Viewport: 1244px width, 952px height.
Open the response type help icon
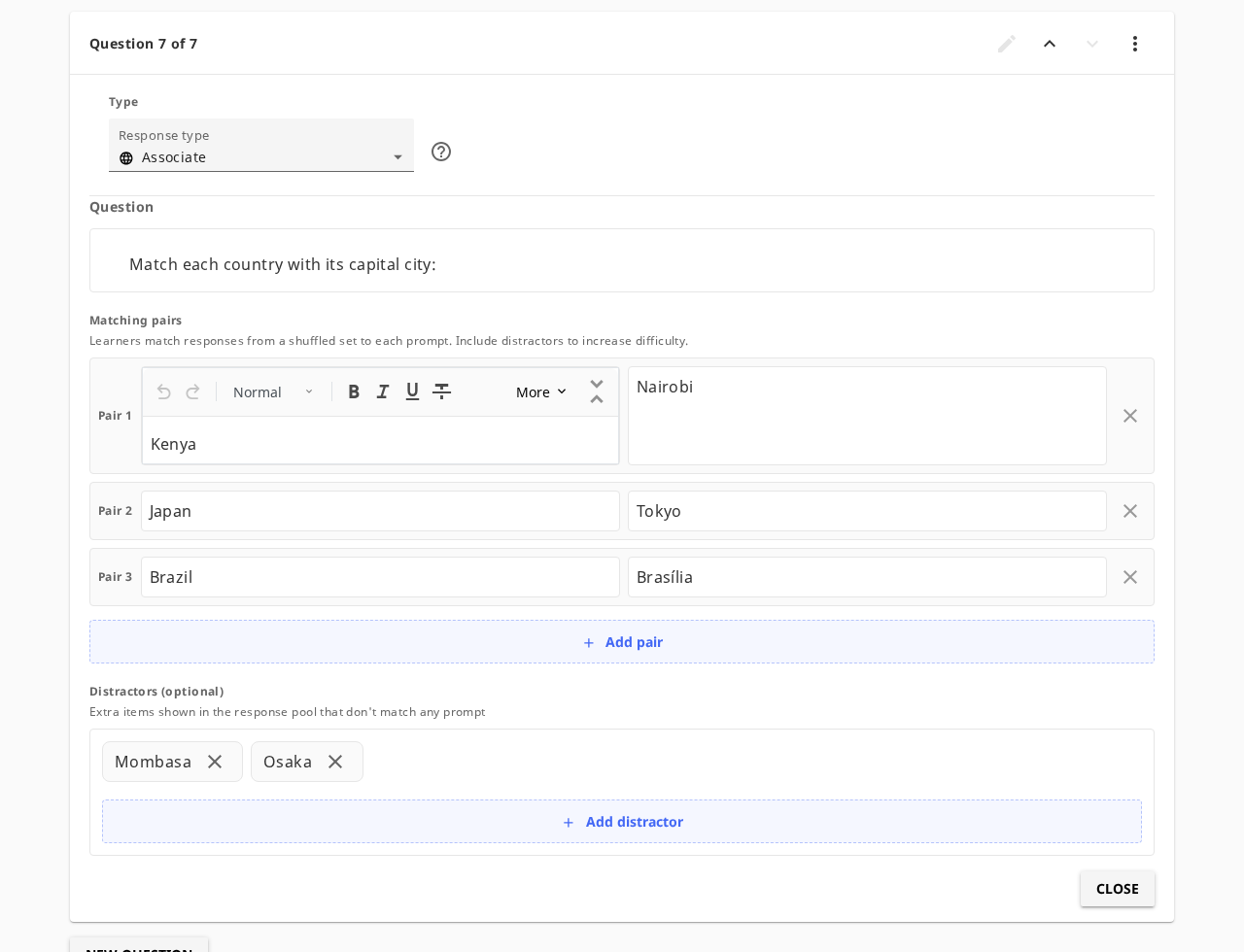(x=441, y=152)
